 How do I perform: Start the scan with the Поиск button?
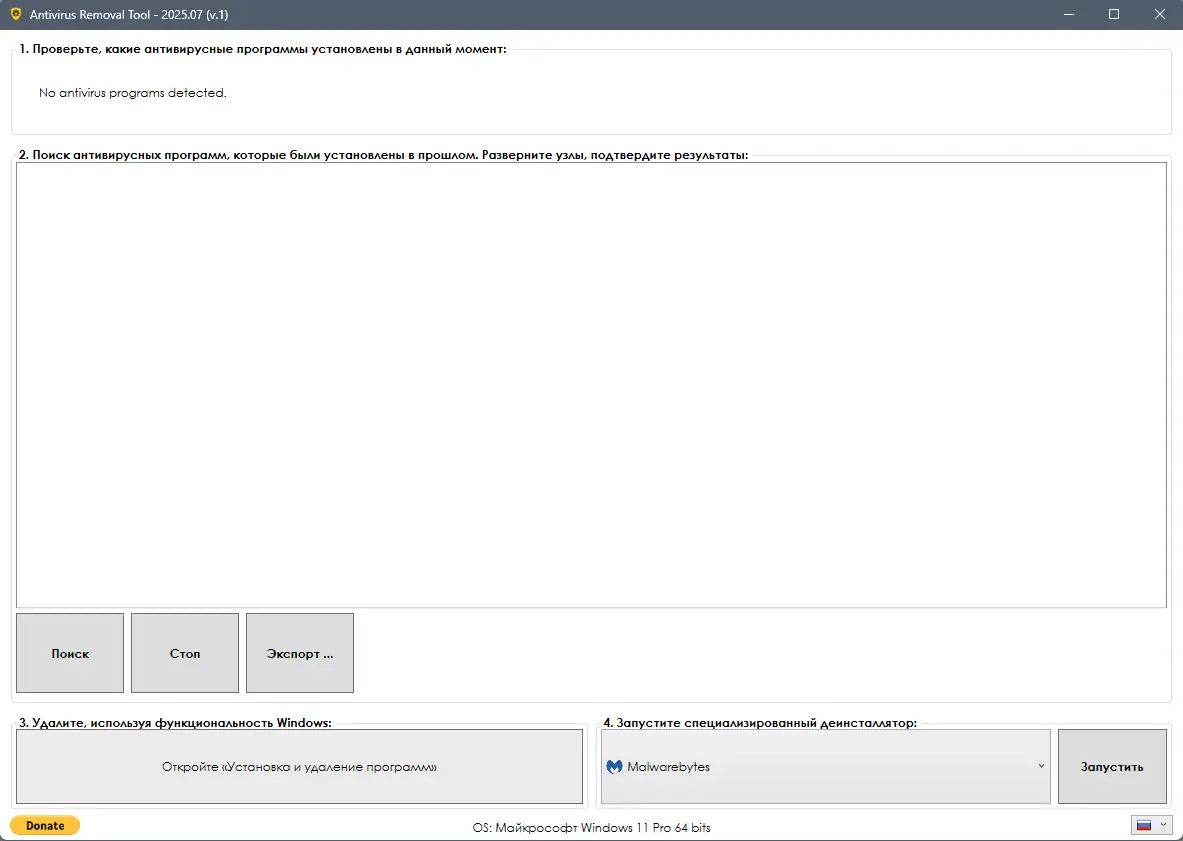coord(70,653)
